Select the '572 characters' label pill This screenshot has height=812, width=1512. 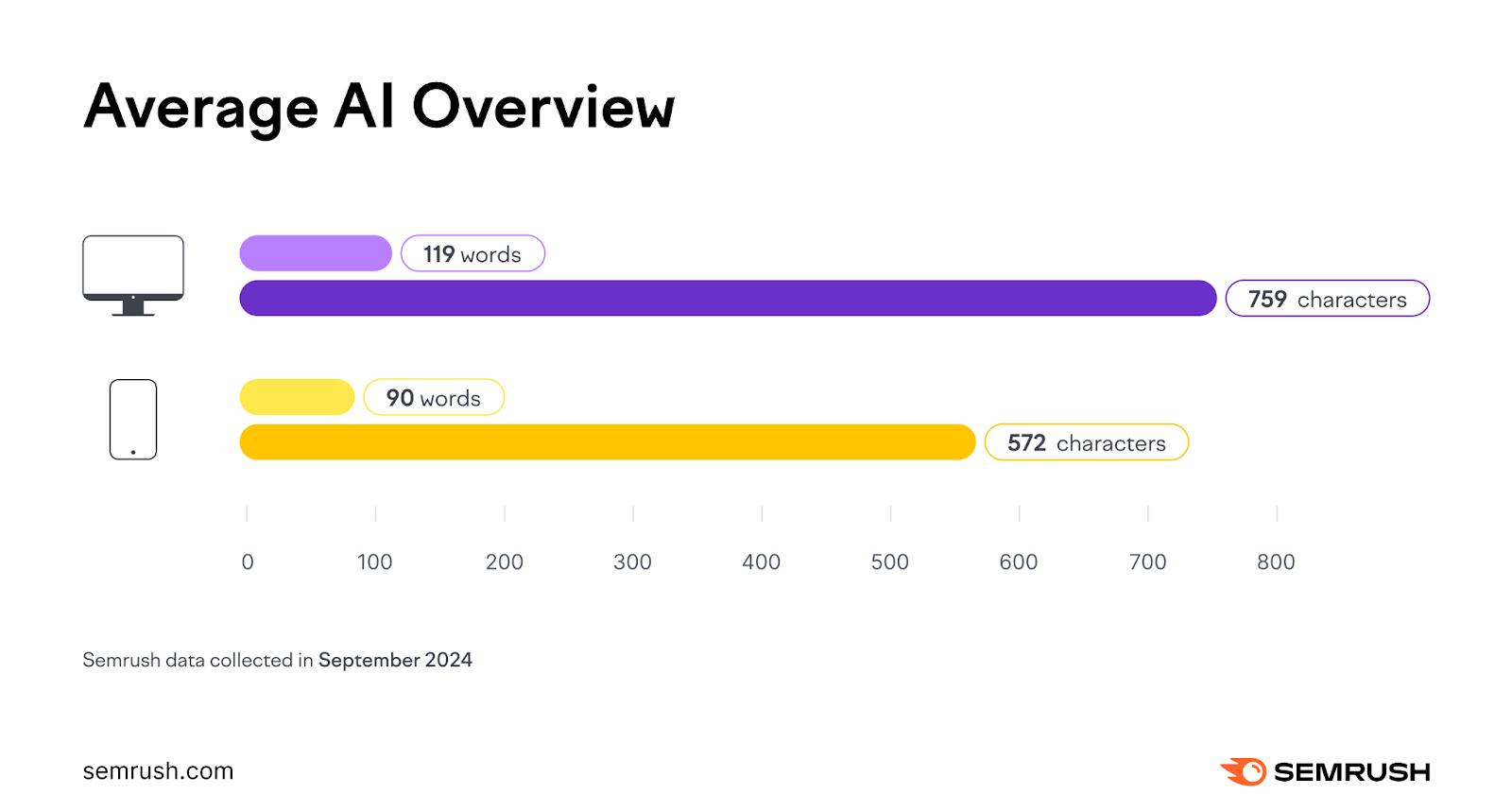click(x=1086, y=442)
